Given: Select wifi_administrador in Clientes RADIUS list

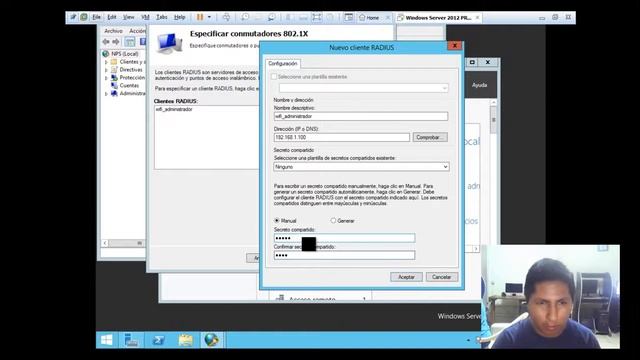Looking at the screenshot, I should pos(174,109).
